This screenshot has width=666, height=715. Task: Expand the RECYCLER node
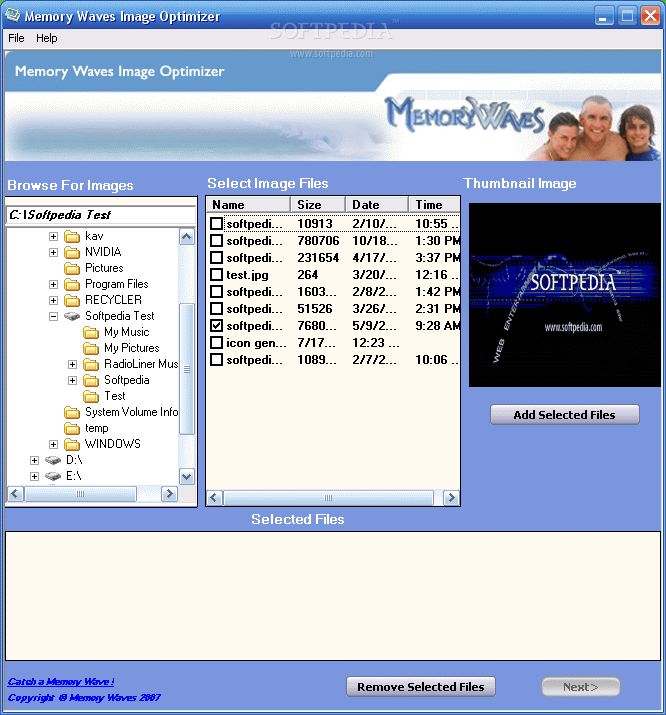[x=53, y=300]
